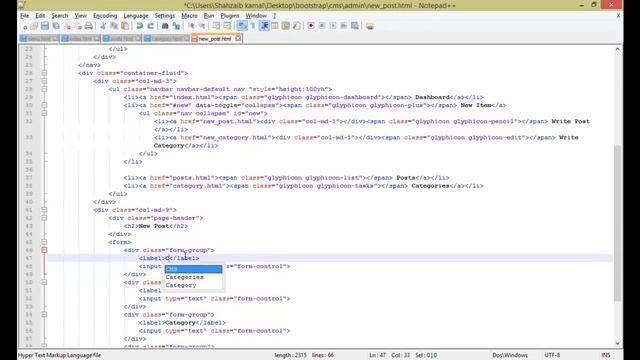Toggle INS mode in status bar
Image resolution: width=640 pixels, height=360 pixels.
pos(606,355)
